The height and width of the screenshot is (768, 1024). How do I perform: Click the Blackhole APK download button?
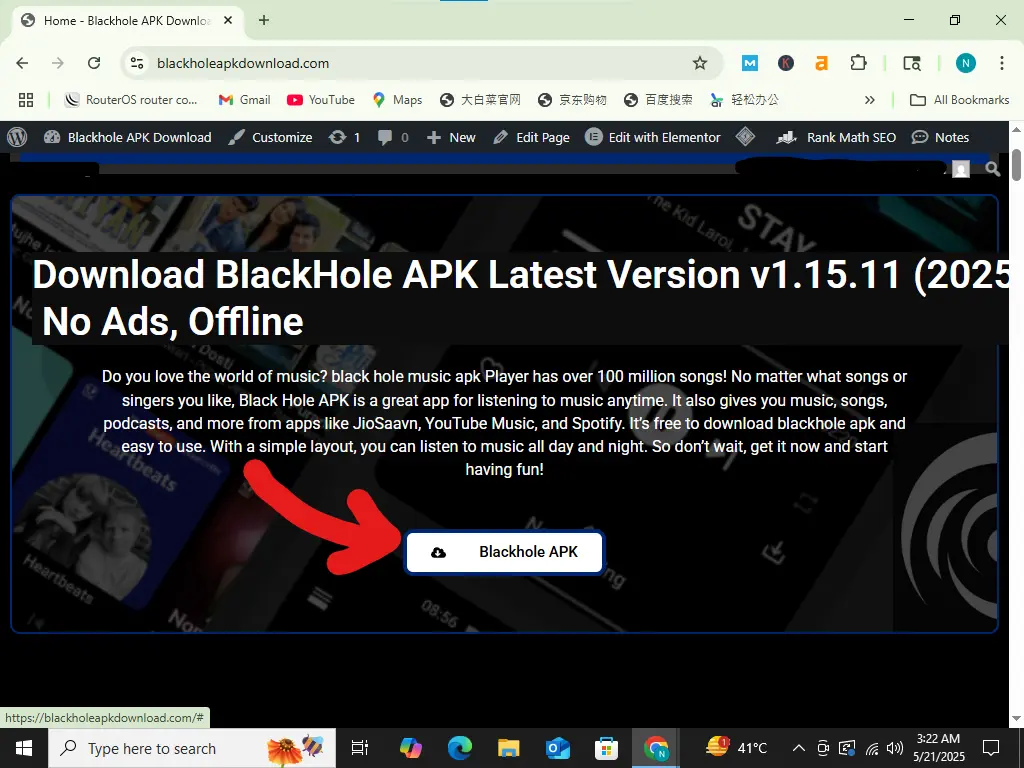(x=504, y=552)
